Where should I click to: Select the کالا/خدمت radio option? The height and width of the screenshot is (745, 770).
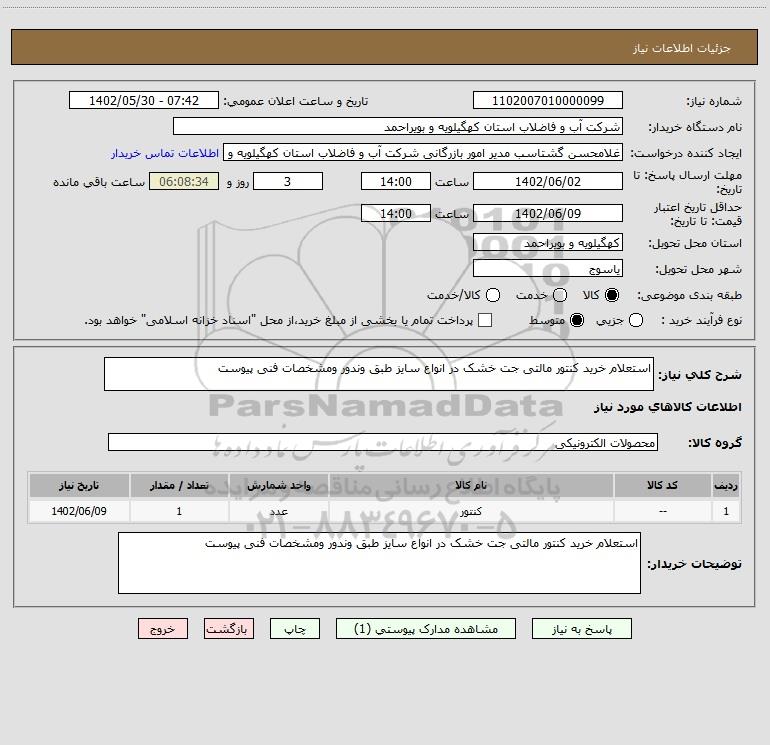coord(493,295)
